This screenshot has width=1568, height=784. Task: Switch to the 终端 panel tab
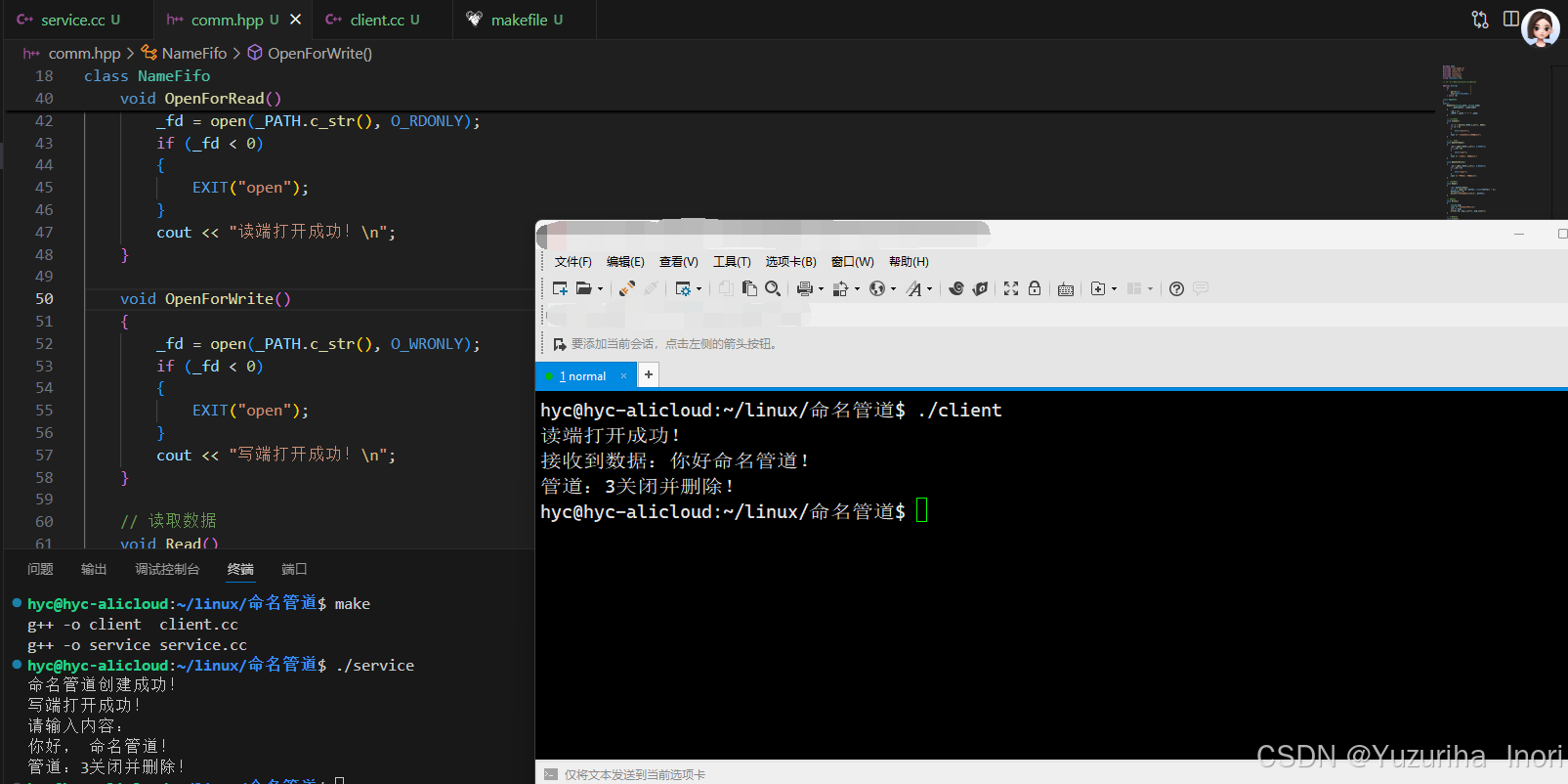tap(240, 569)
